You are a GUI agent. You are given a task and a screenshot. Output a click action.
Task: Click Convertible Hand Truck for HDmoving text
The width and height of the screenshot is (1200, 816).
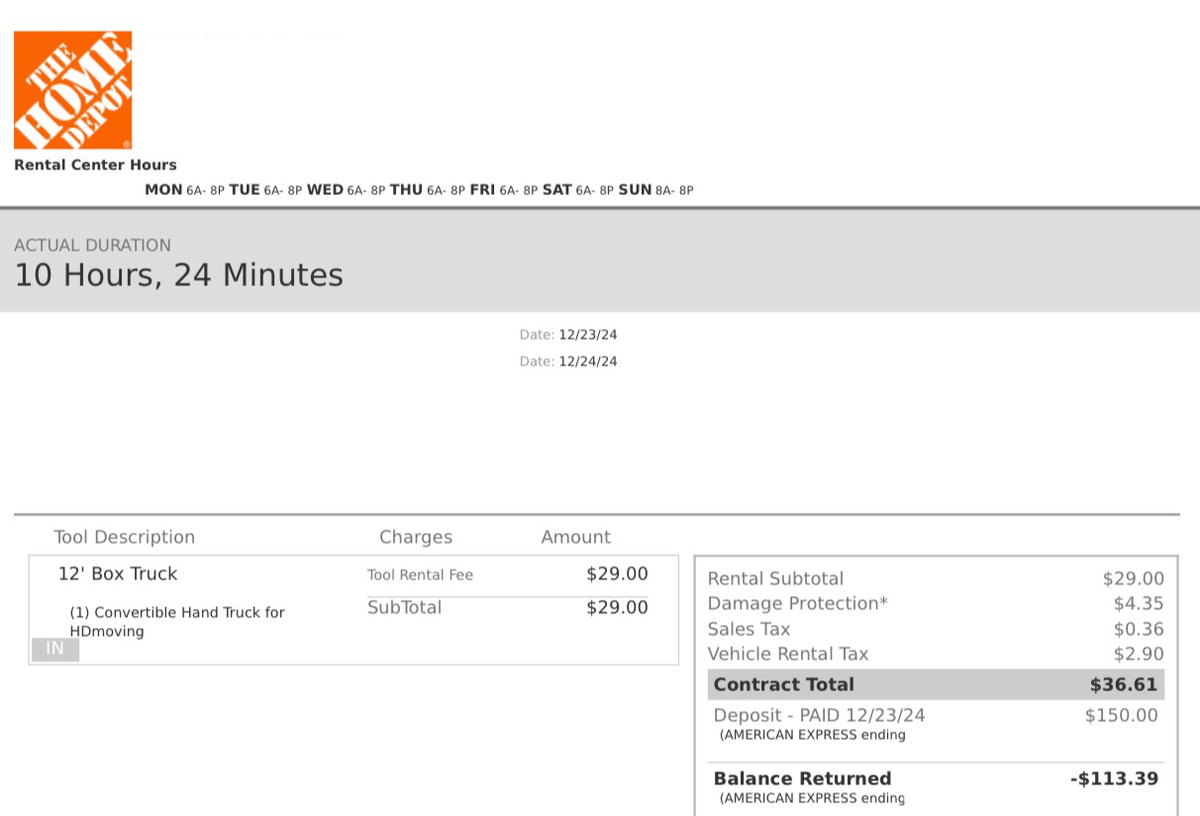tap(177, 622)
